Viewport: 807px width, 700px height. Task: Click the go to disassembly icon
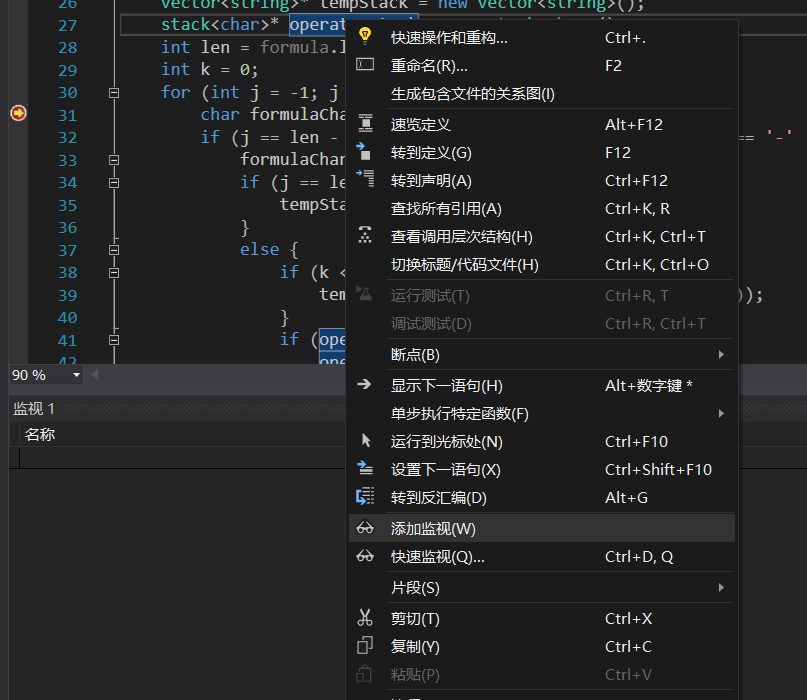pyautogui.click(x=365, y=496)
